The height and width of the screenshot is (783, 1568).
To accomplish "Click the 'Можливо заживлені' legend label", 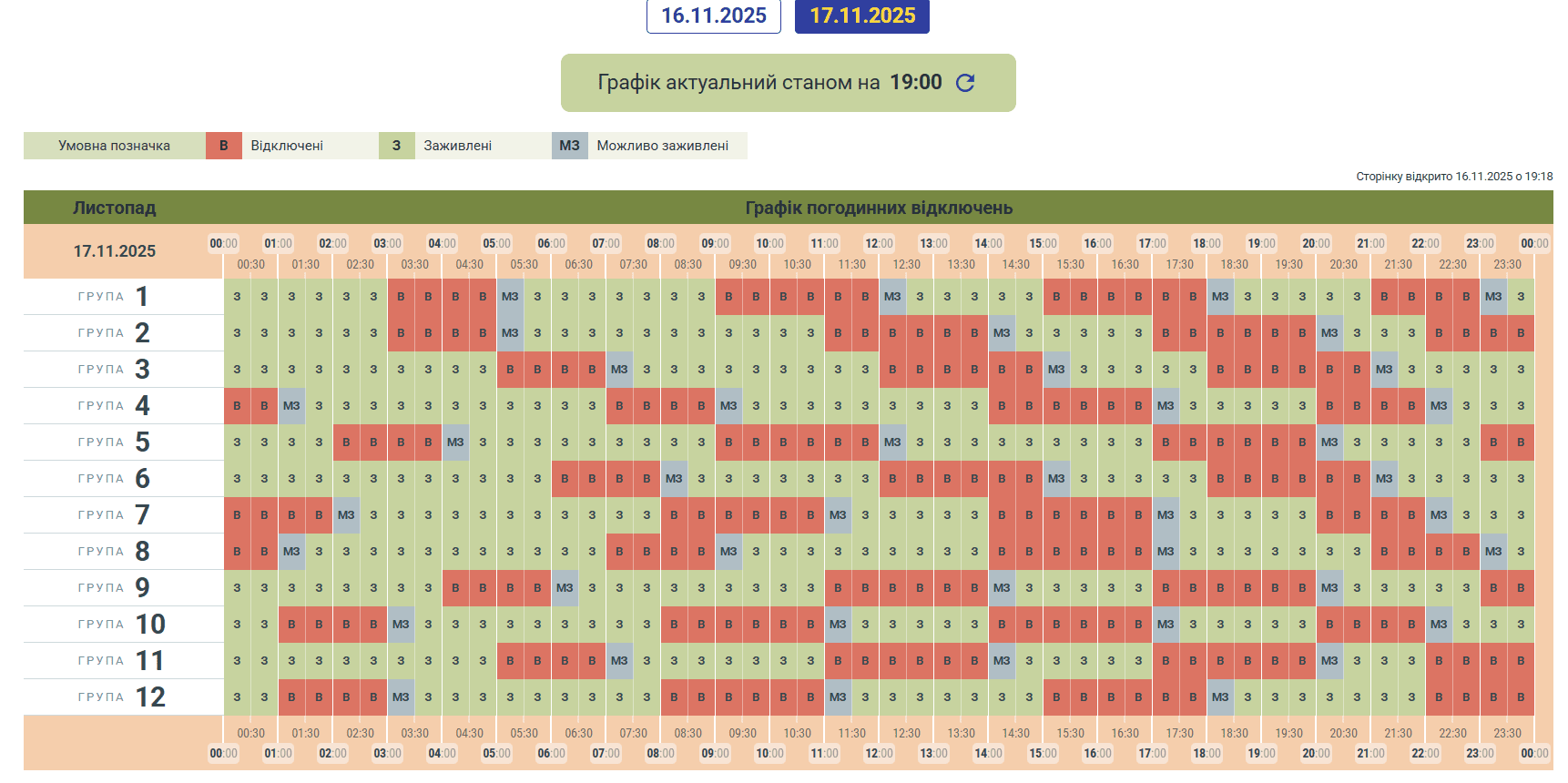I will tap(662, 146).
